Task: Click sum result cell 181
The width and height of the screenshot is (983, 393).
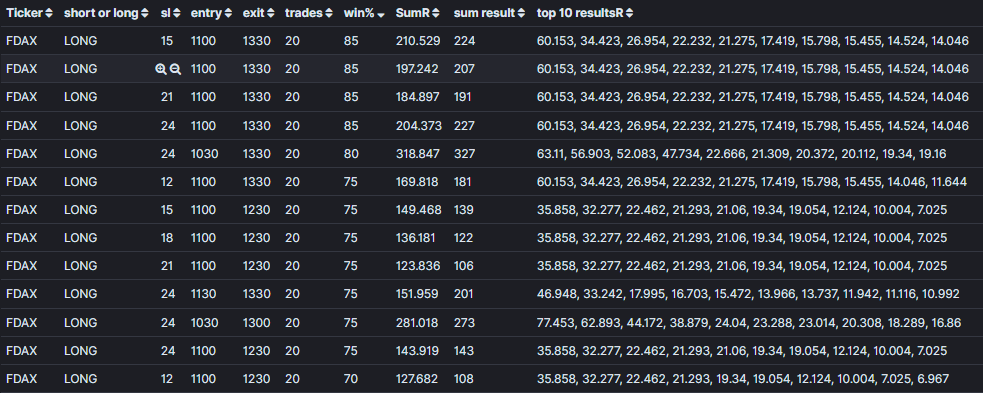Action: tap(463, 182)
